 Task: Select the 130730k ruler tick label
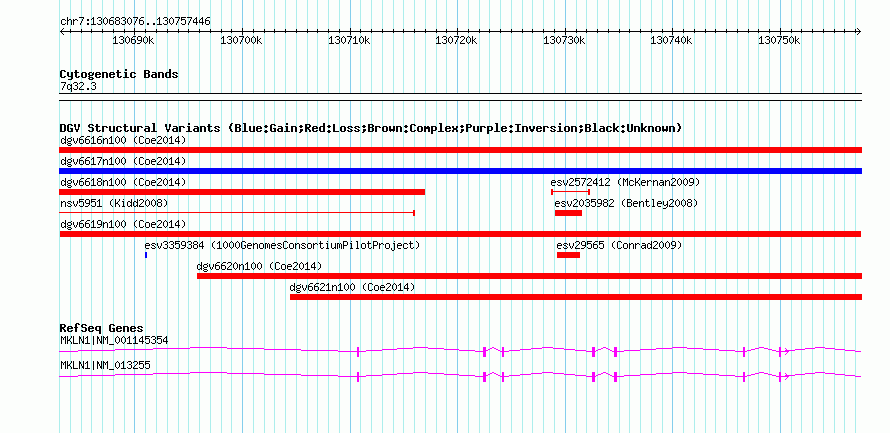564,41
